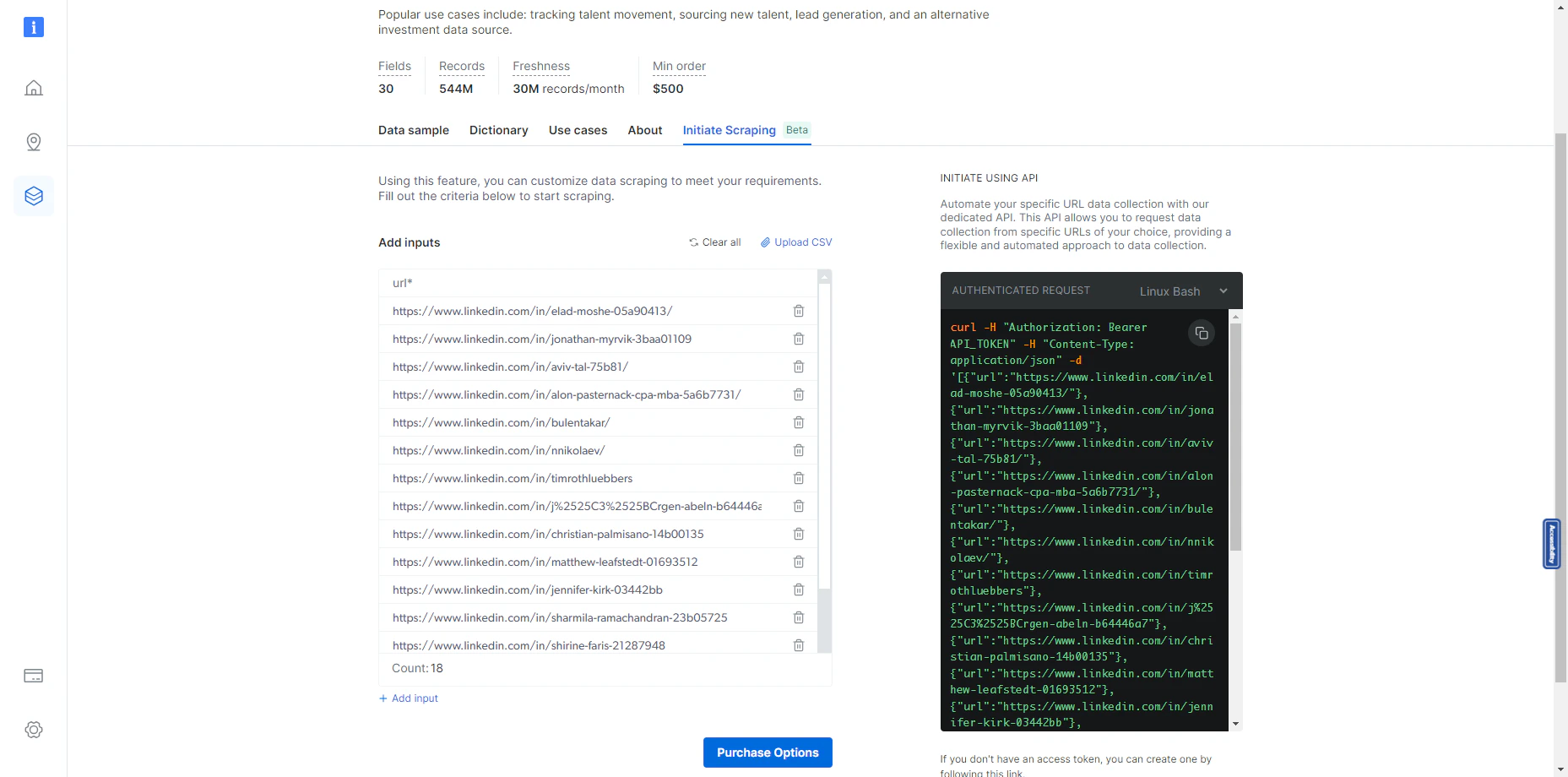Open the location pin sidebar icon
The image size is (1568, 777).
[34, 142]
